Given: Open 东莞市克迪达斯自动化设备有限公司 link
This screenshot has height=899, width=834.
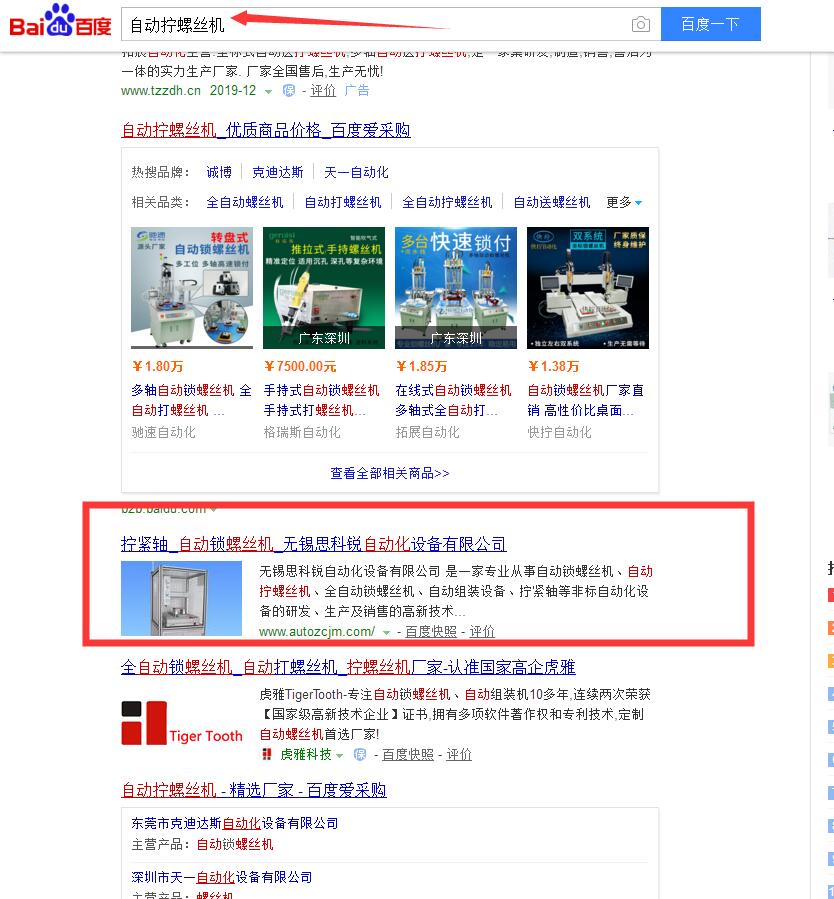Looking at the screenshot, I should pos(234,823).
